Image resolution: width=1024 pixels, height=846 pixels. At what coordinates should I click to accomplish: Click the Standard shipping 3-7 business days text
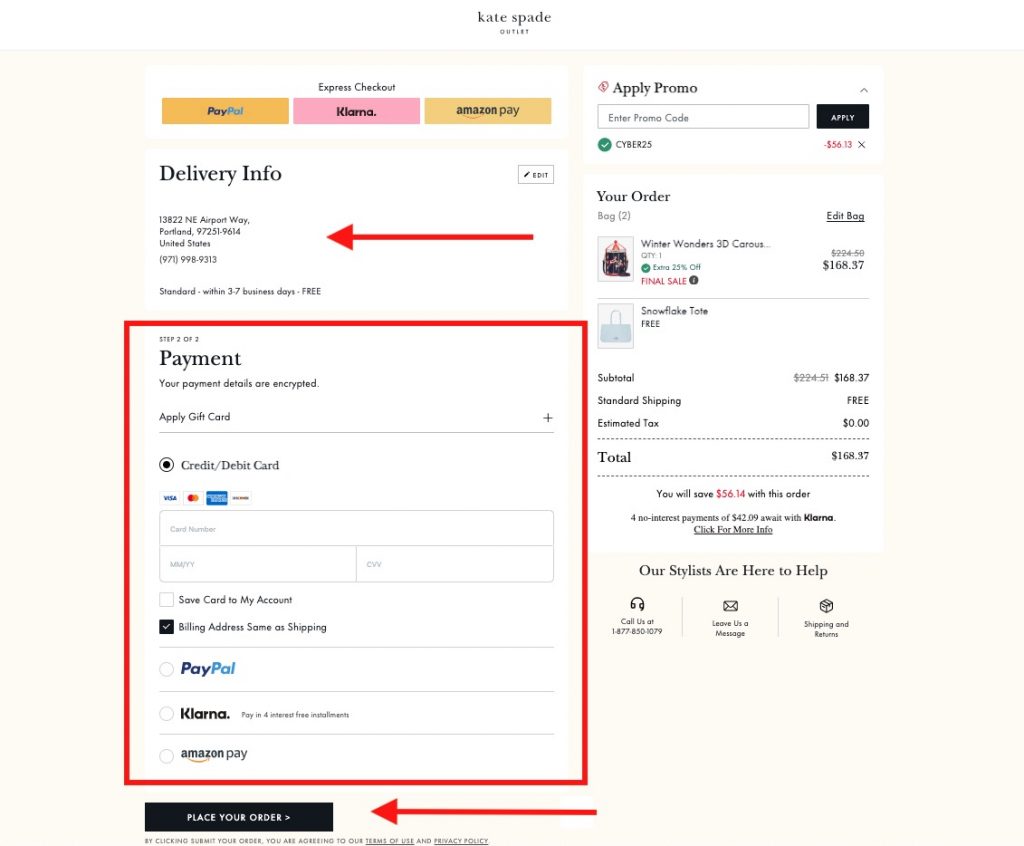click(x=240, y=291)
